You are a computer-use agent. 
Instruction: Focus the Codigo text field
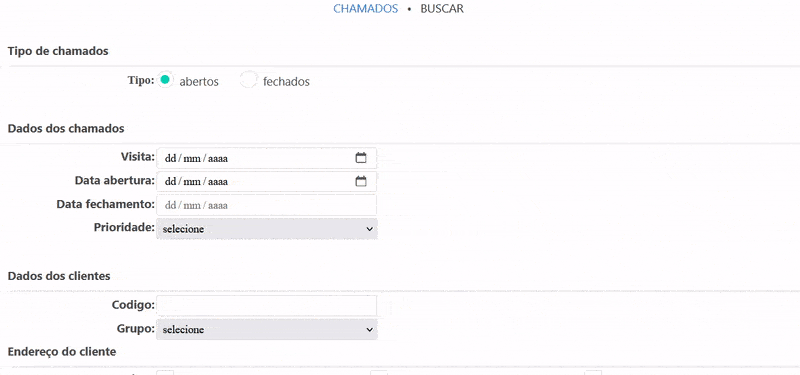[x=267, y=306]
